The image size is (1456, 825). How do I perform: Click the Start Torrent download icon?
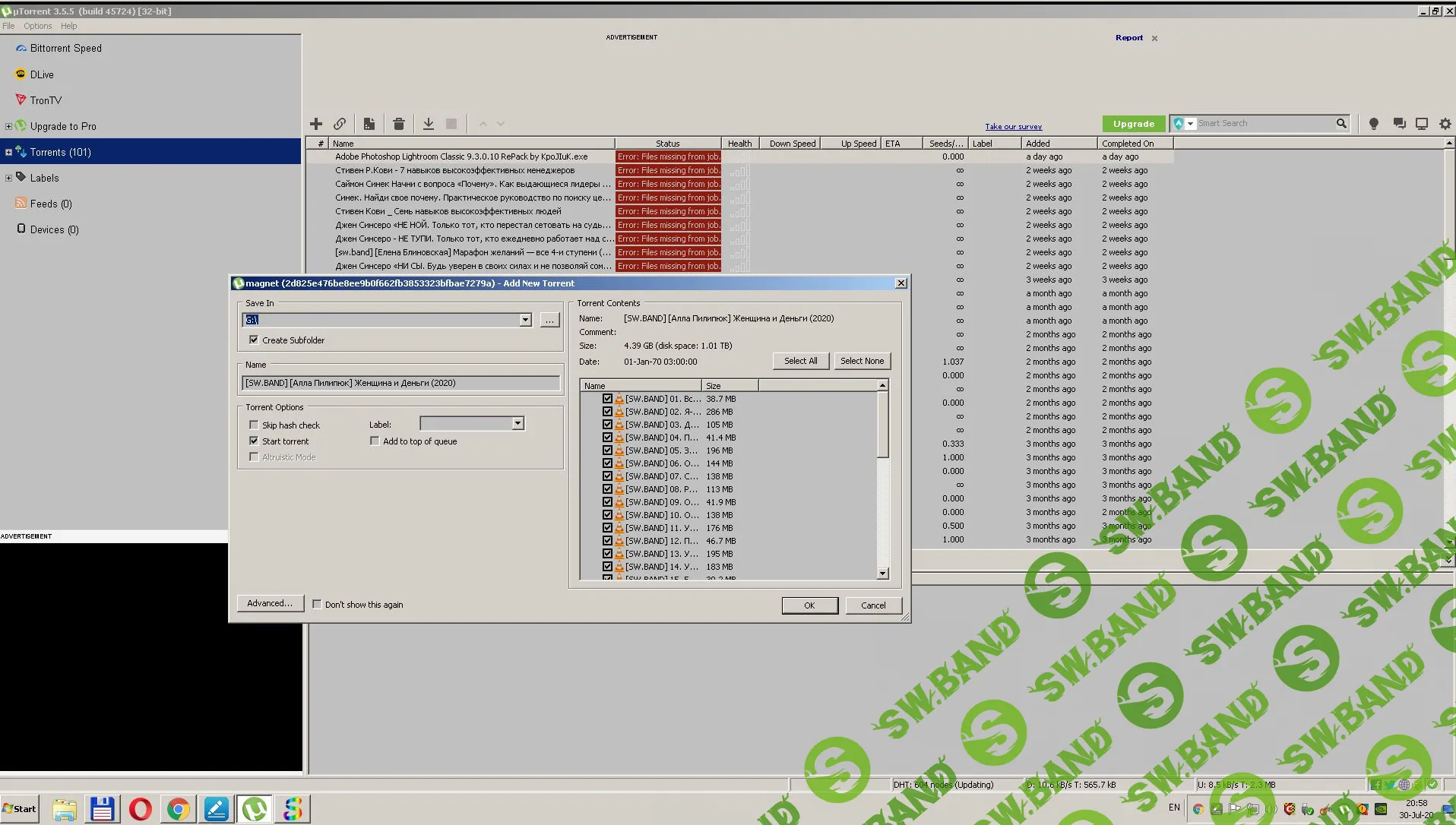[429, 124]
